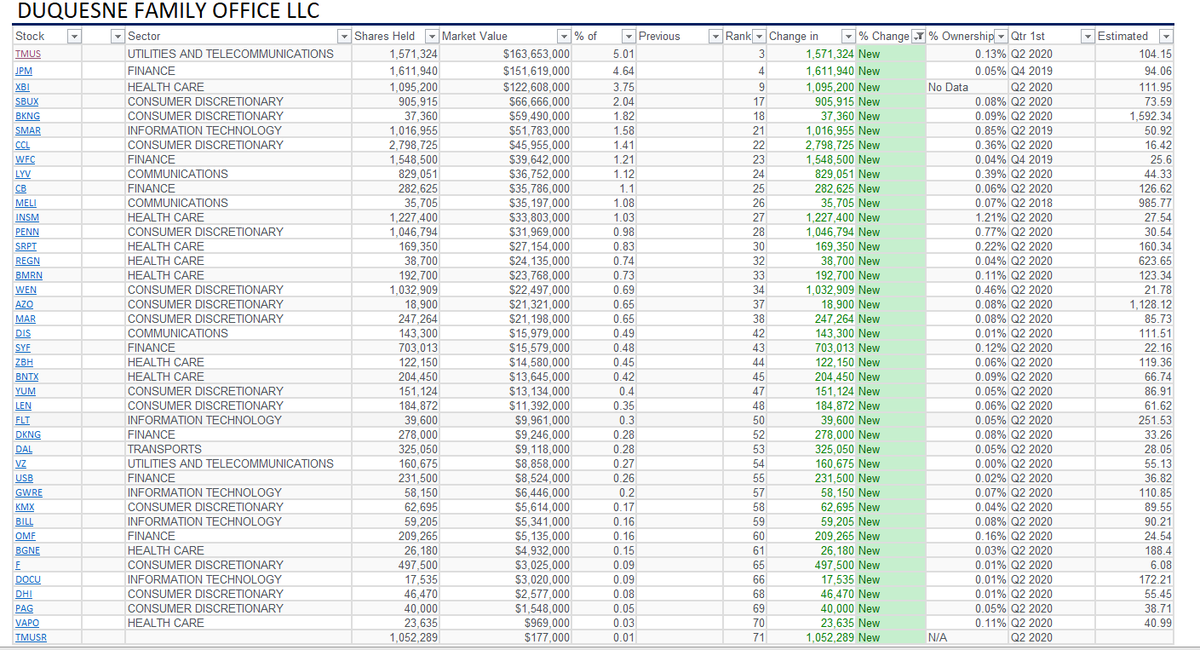The width and height of the screenshot is (1200, 650).
Task: Click the MELI ticker hyperlink
Action: click(26, 202)
